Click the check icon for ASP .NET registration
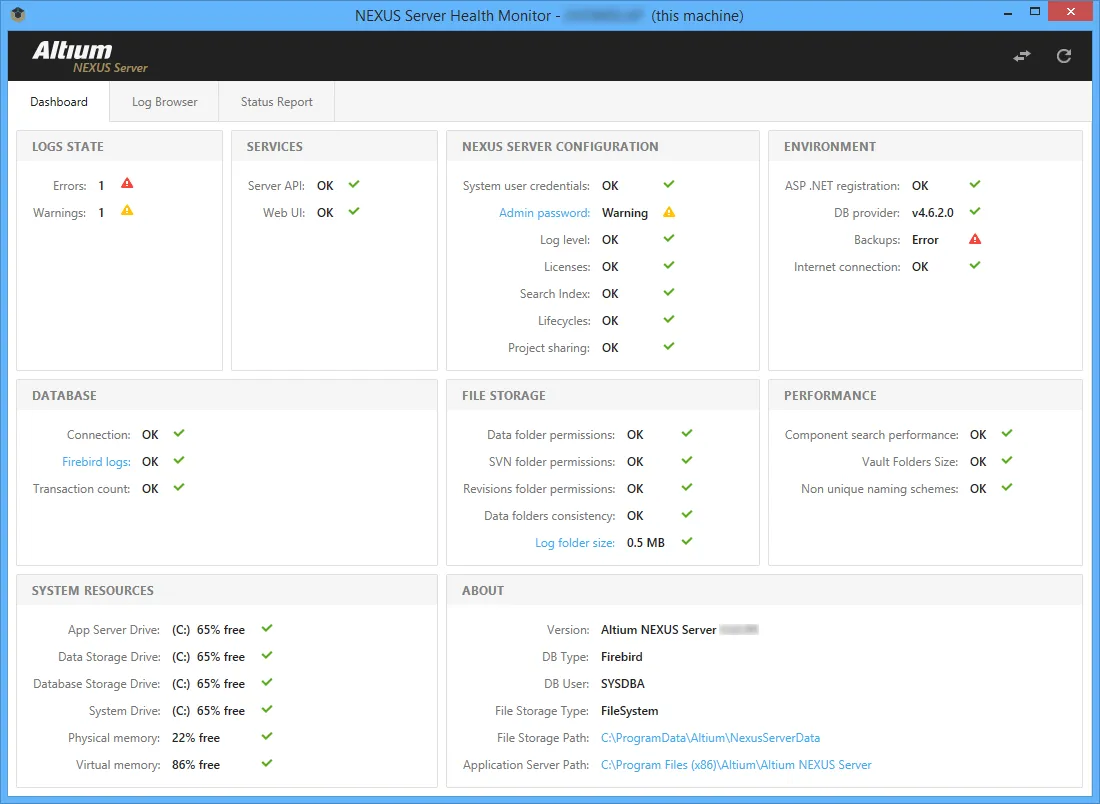This screenshot has height=804, width=1100. (x=975, y=185)
